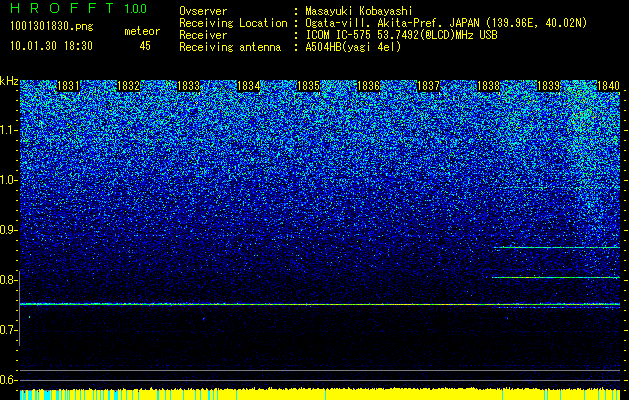Select the 1840 time marker

click(x=608, y=86)
